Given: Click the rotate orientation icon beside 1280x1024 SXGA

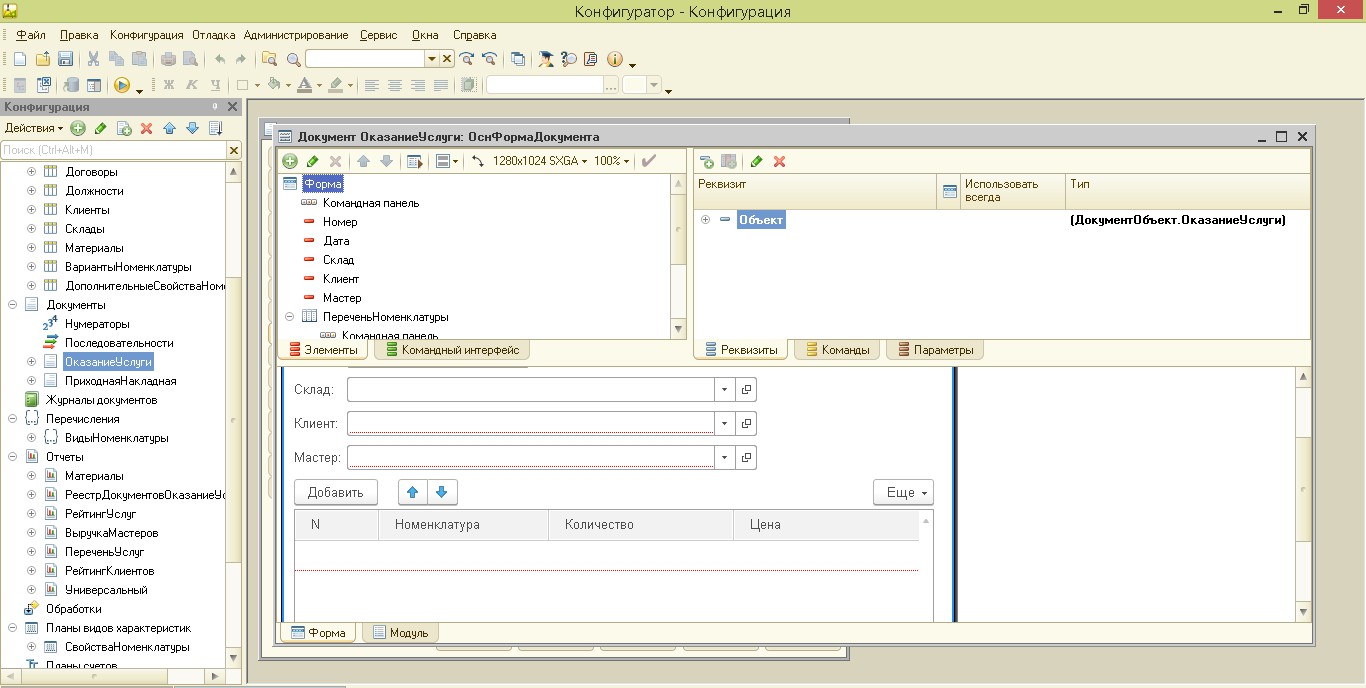Looking at the screenshot, I should tap(477, 161).
